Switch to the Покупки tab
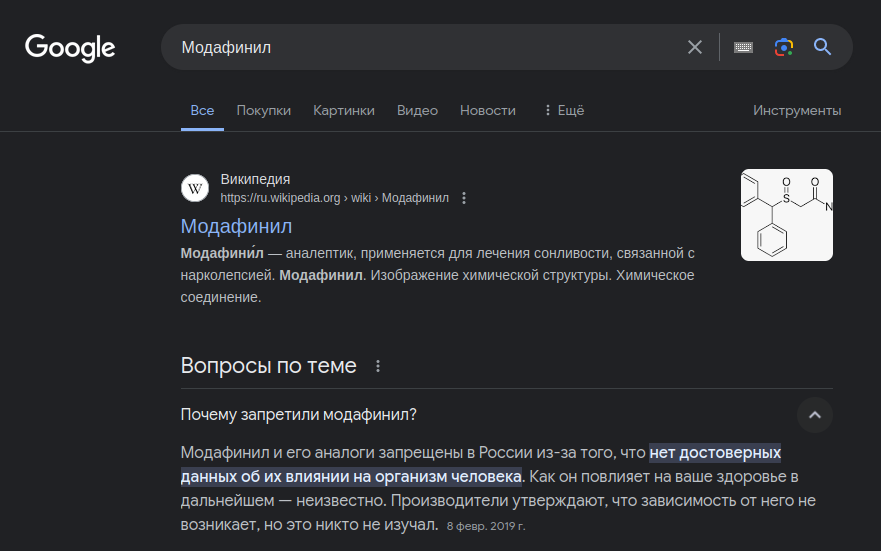This screenshot has height=551, width=881. tap(264, 111)
